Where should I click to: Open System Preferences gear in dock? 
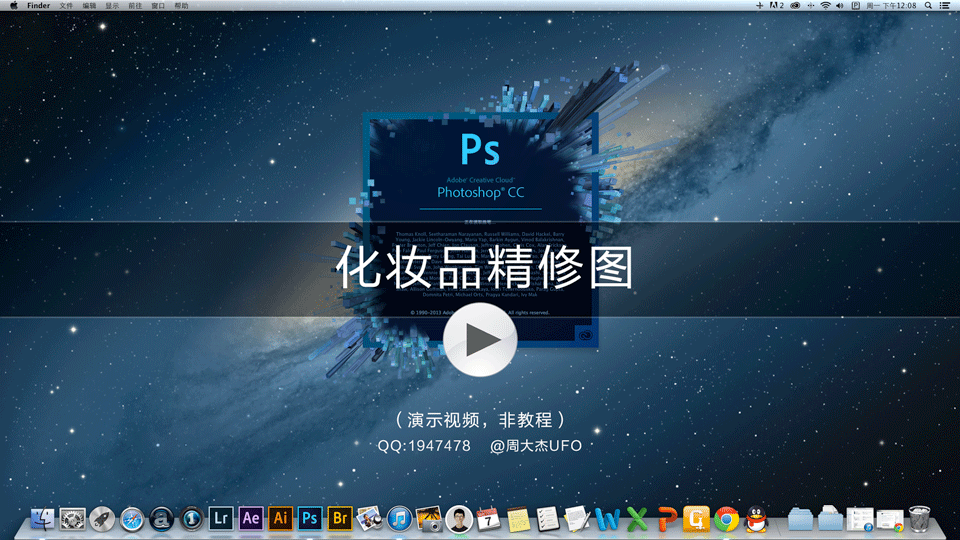(x=72, y=519)
